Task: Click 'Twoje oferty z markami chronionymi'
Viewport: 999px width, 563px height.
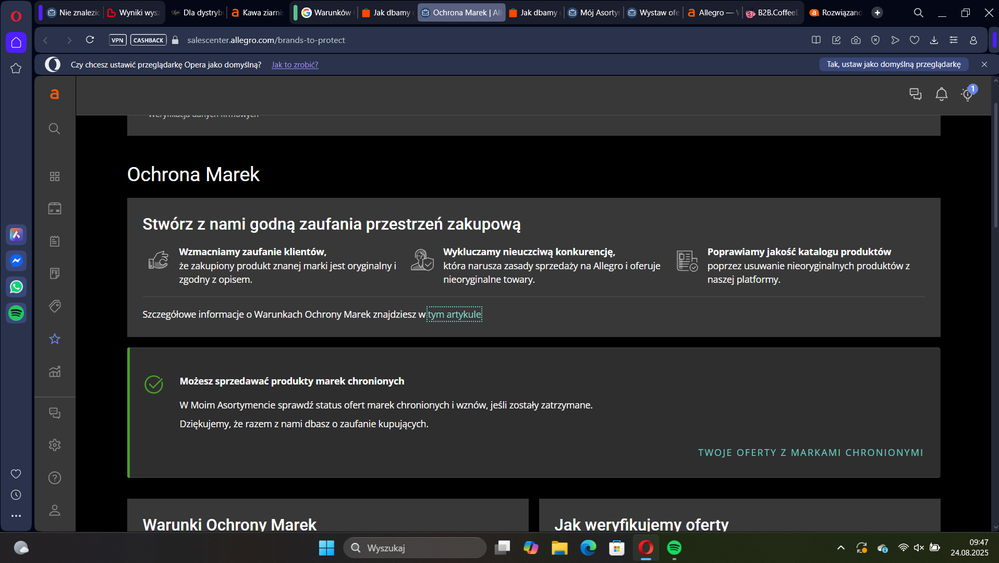Action: click(810, 453)
